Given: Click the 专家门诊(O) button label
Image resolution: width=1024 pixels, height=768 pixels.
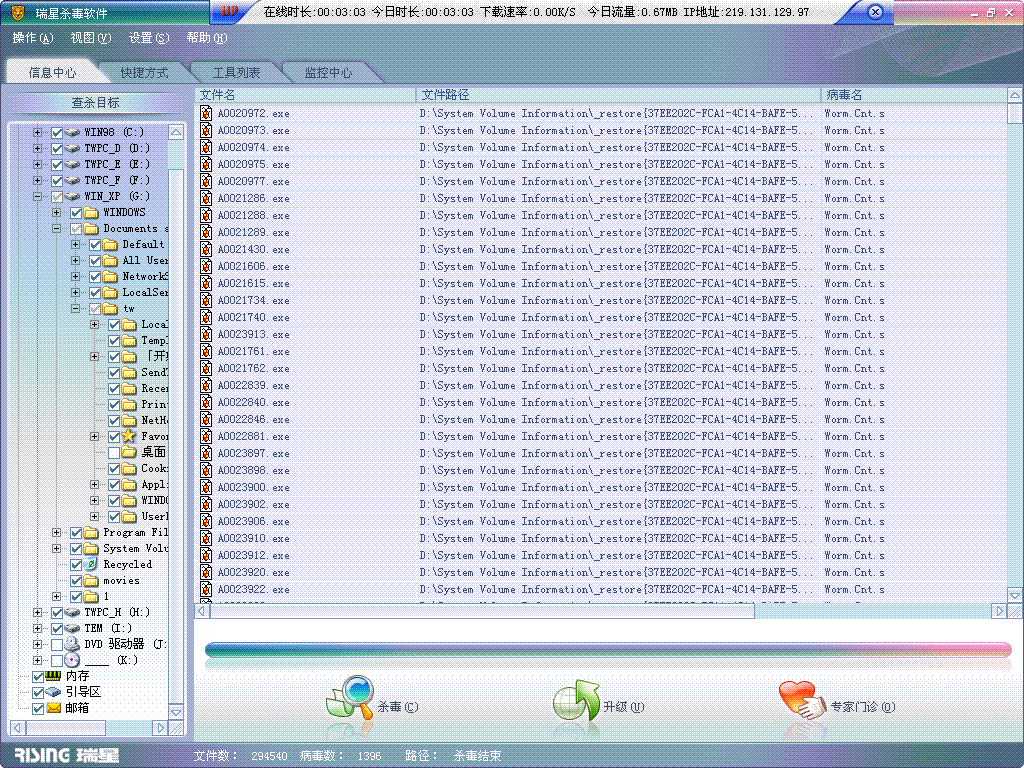Looking at the screenshot, I should coord(863,707).
